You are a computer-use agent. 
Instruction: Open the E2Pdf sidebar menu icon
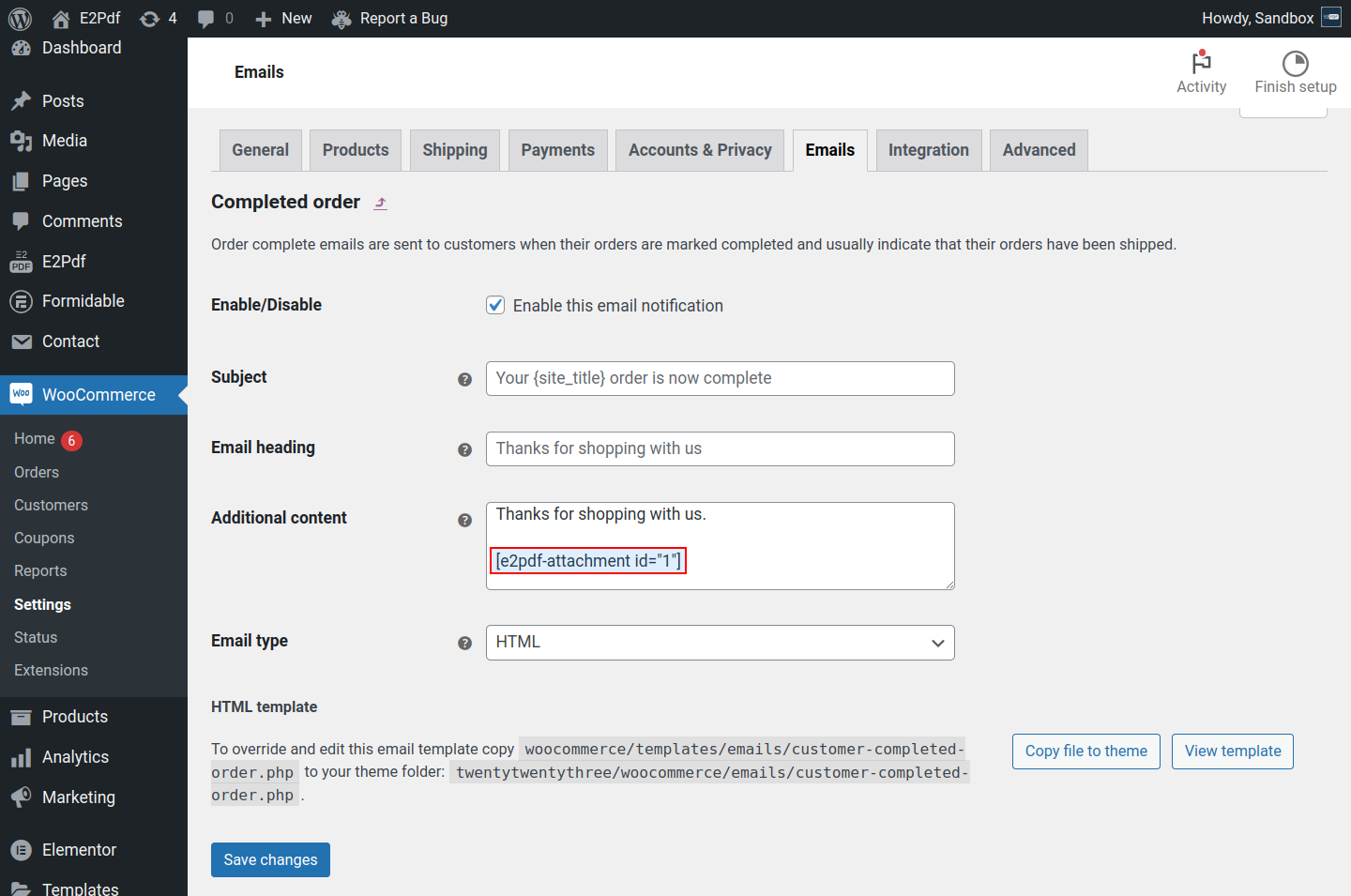[21, 262]
